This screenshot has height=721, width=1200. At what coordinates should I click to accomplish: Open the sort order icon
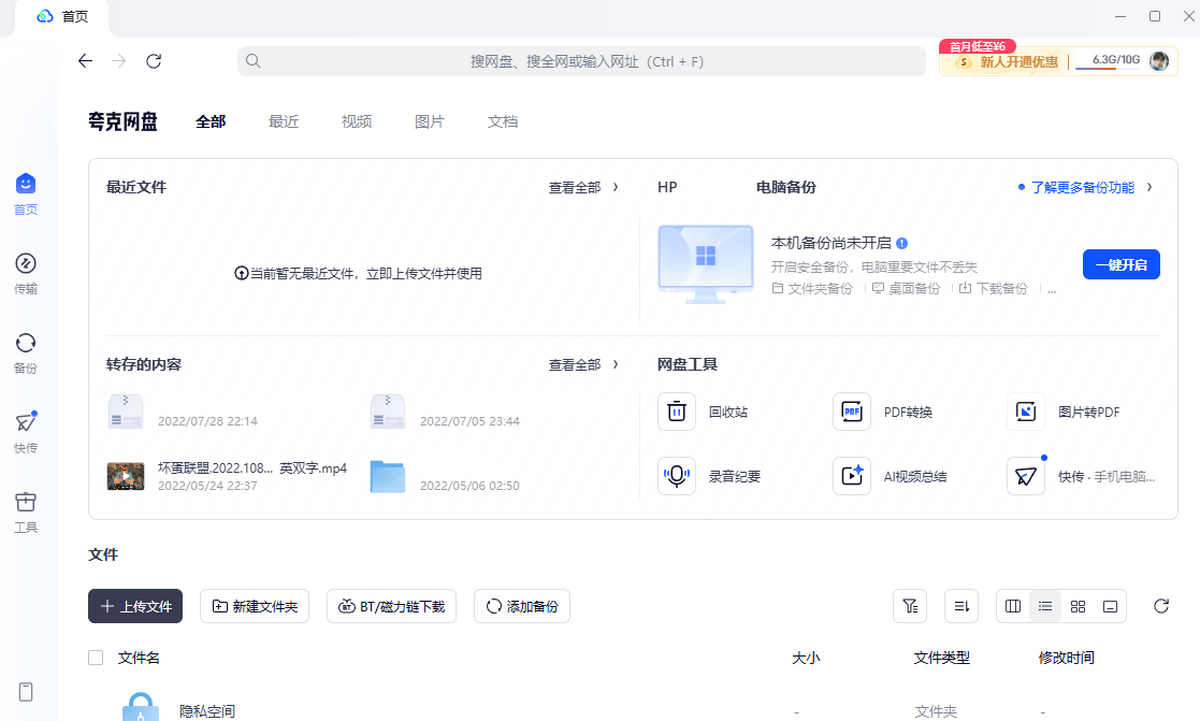tap(962, 606)
